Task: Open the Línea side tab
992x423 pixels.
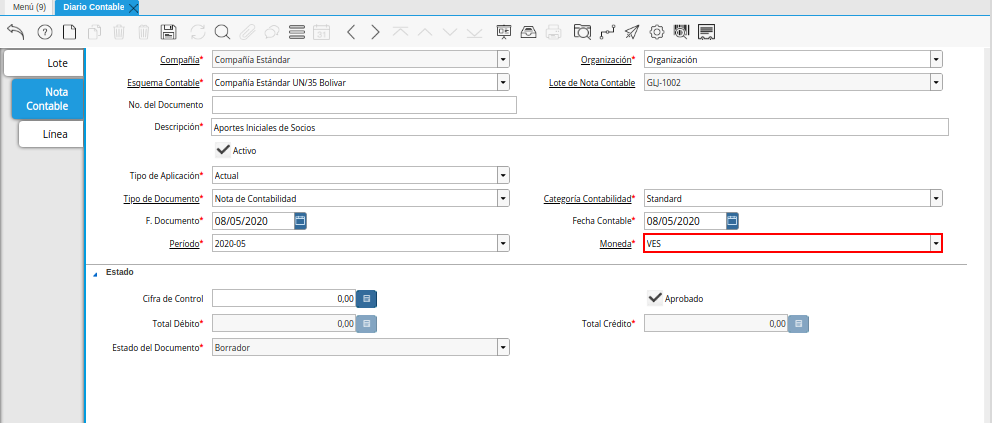Action: [51, 134]
